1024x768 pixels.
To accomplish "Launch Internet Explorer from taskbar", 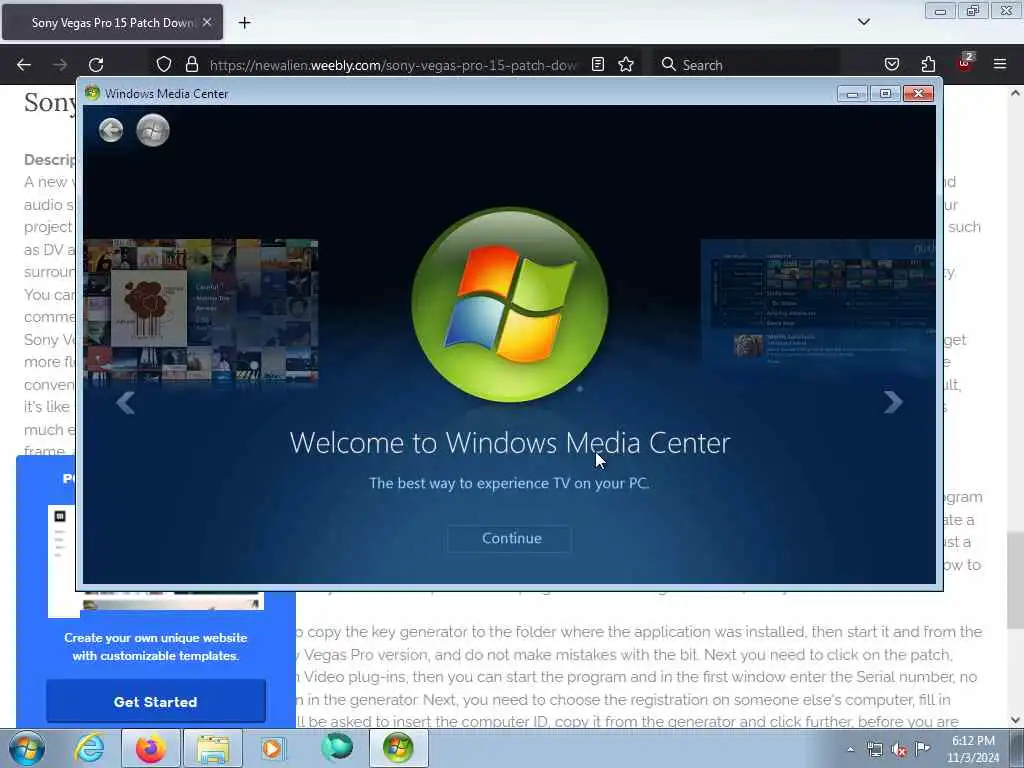I will point(89,748).
